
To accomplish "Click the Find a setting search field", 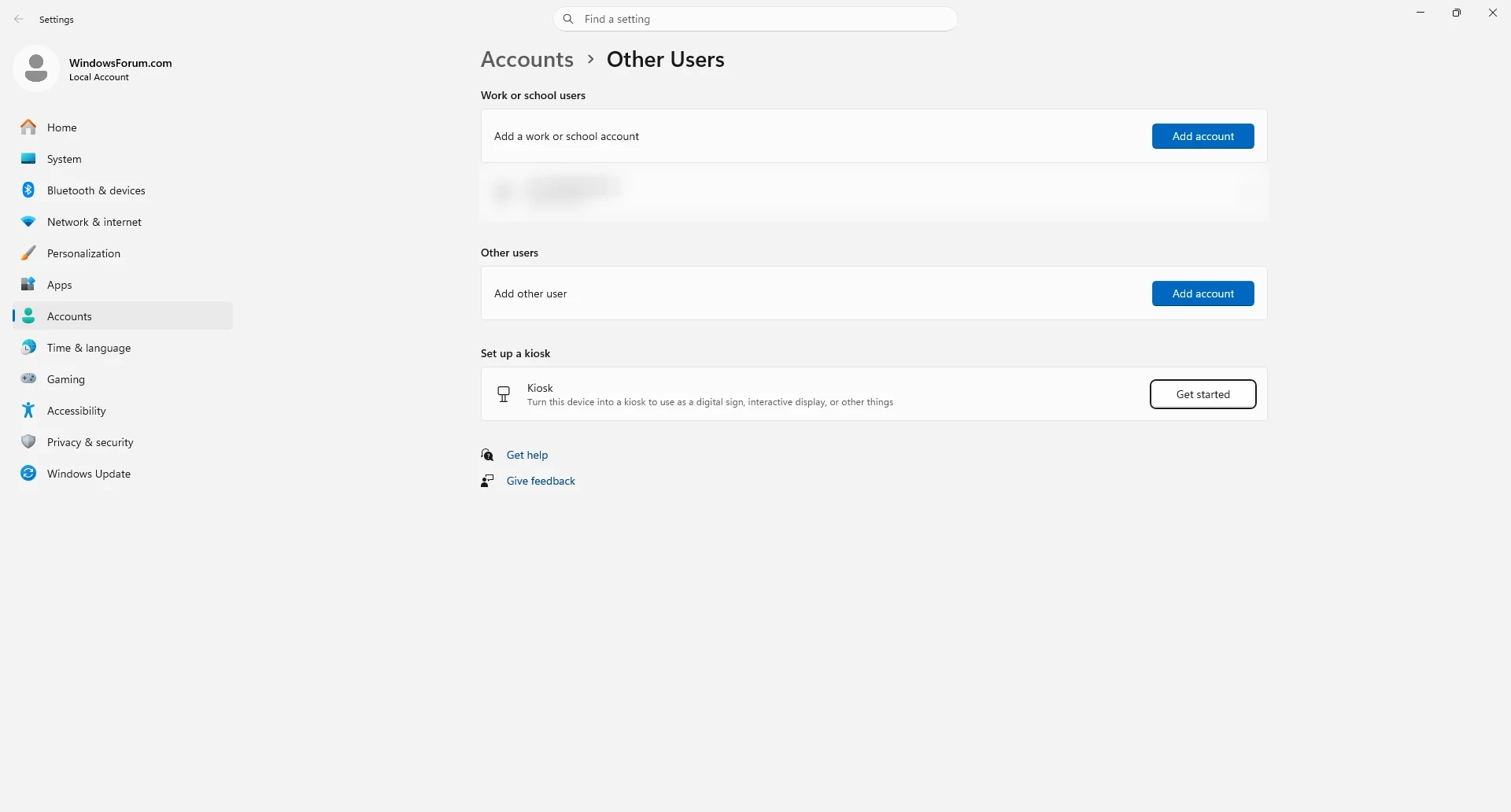I will (x=755, y=19).
